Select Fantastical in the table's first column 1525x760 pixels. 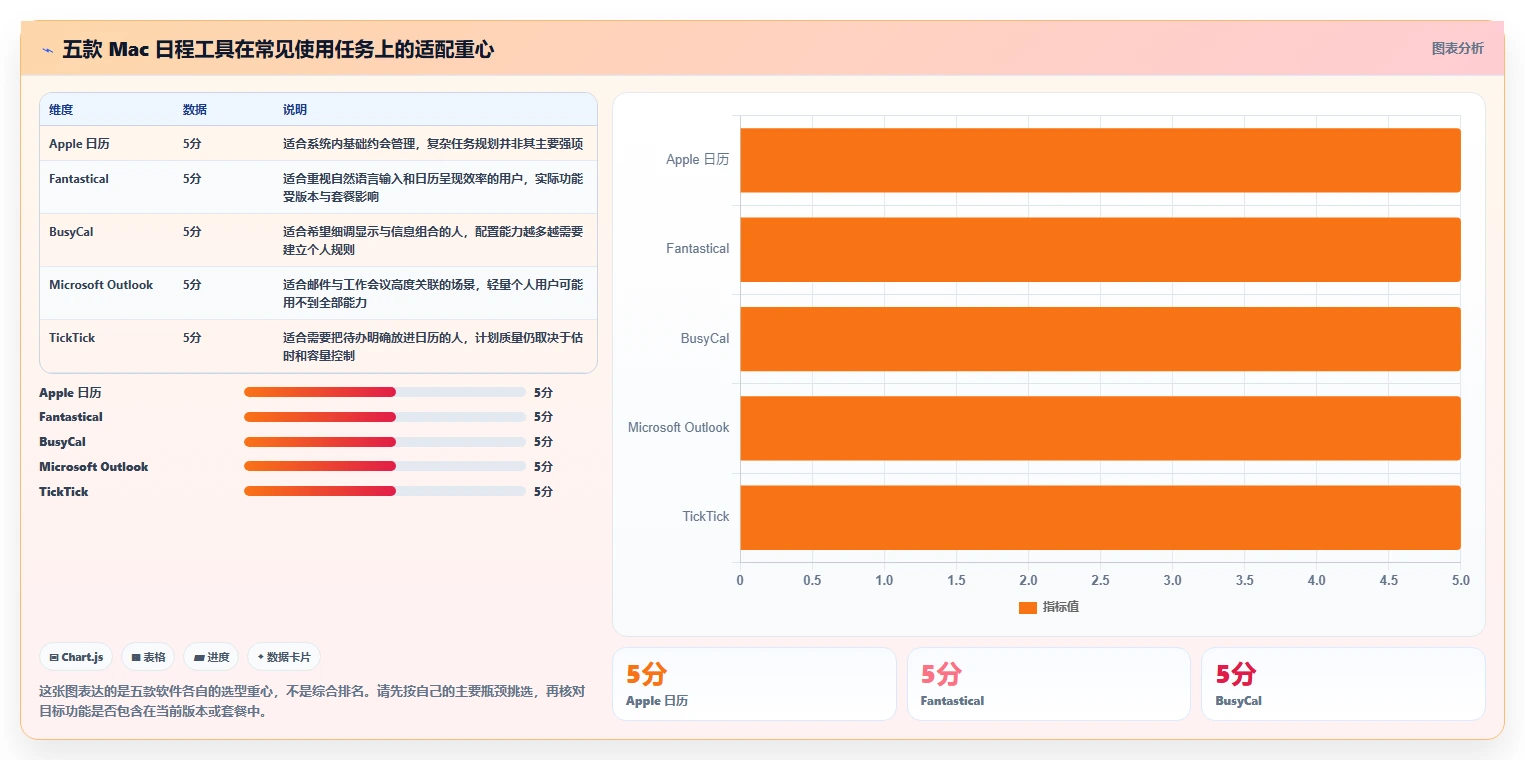[x=79, y=179]
